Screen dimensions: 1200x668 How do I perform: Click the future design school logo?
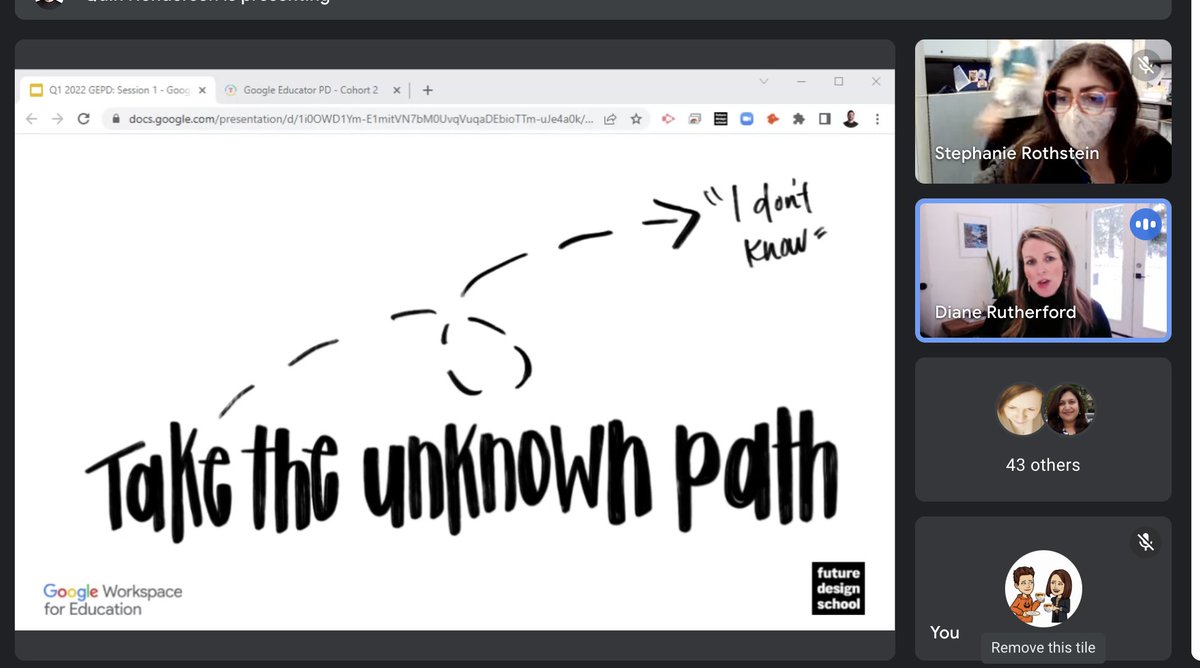point(837,587)
